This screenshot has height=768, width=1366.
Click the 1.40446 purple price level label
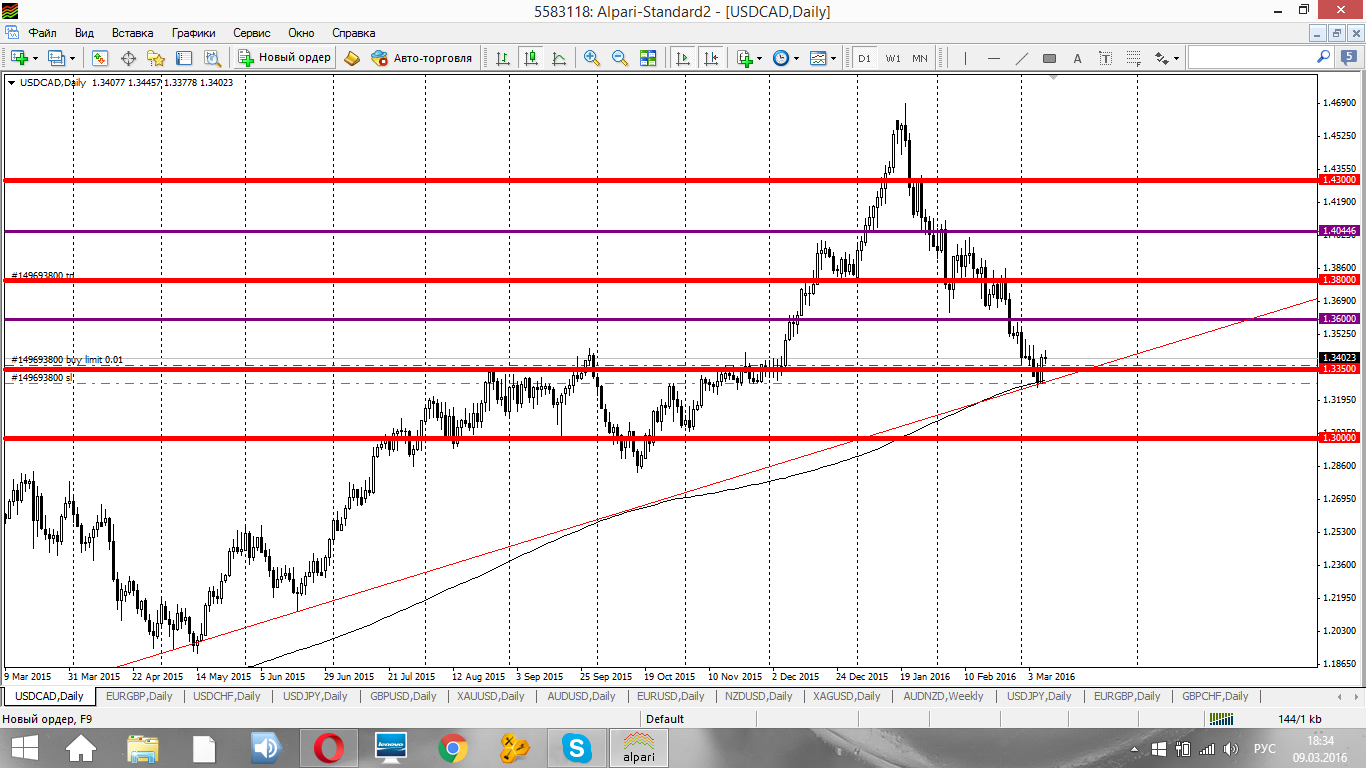1339,231
